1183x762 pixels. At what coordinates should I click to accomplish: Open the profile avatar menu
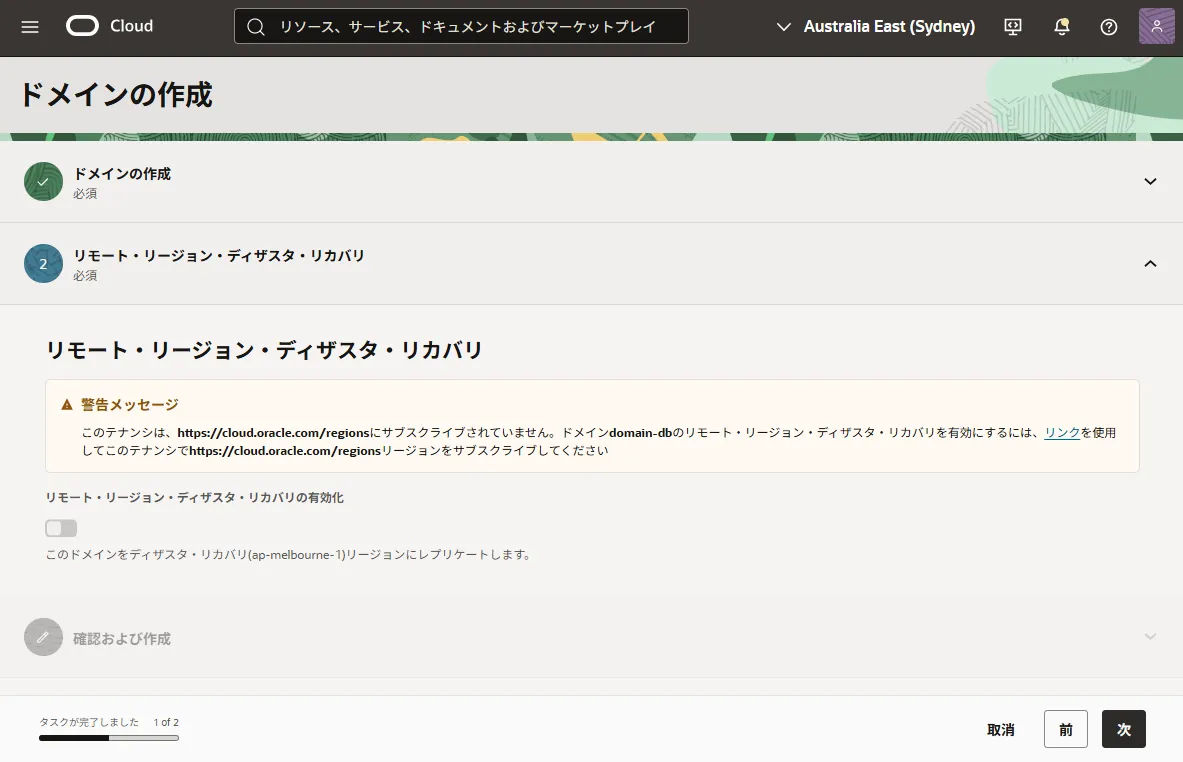1156,27
